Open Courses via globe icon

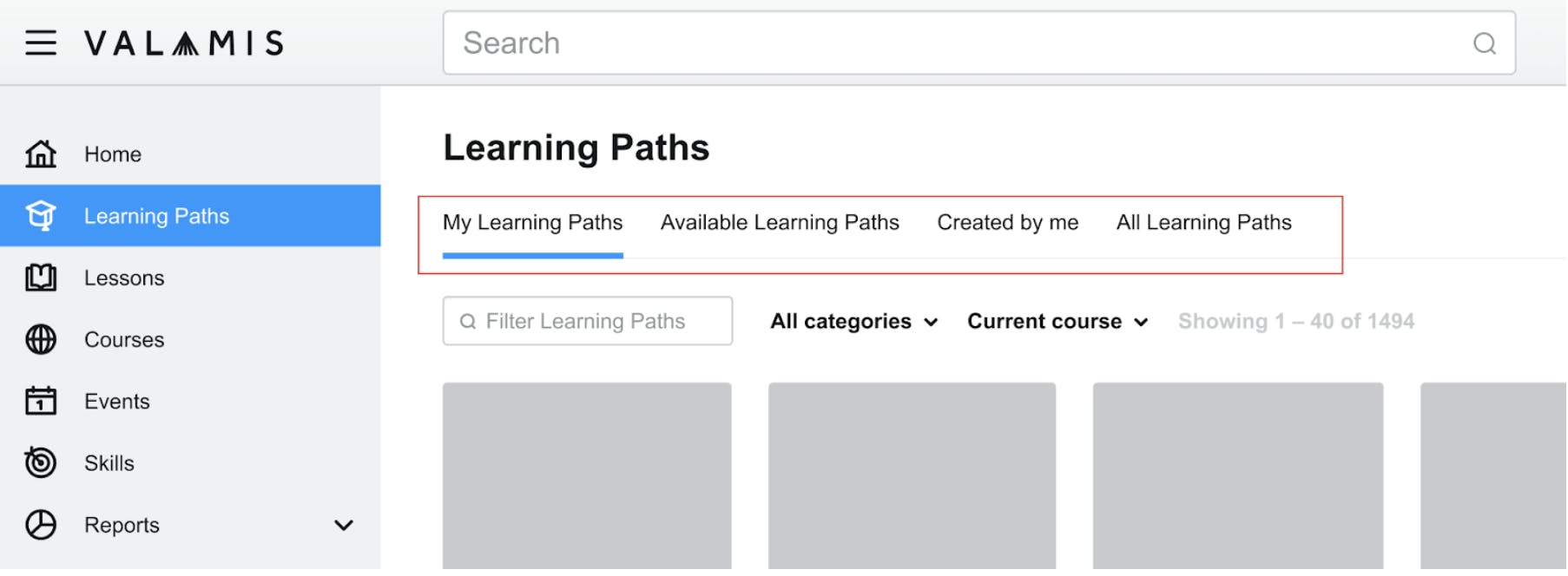click(41, 339)
